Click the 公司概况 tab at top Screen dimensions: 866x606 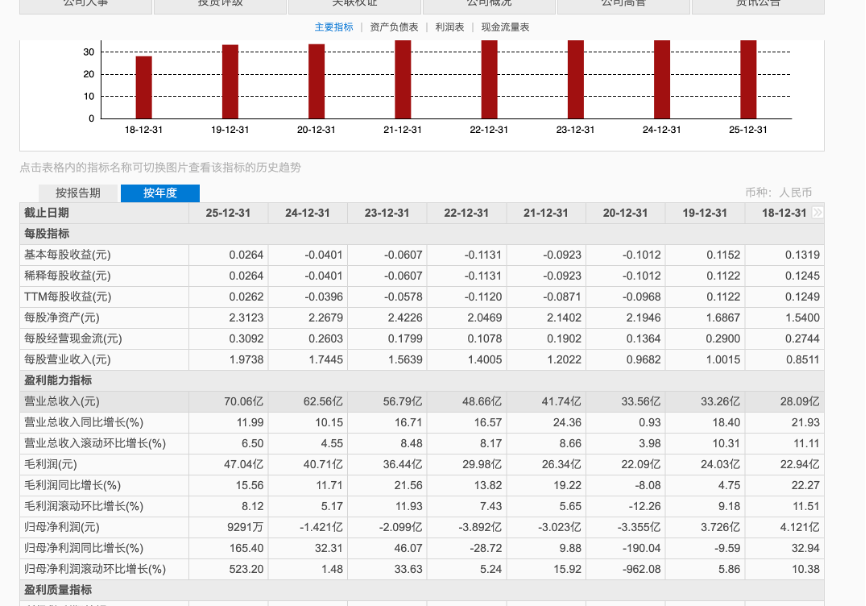[489, 4]
